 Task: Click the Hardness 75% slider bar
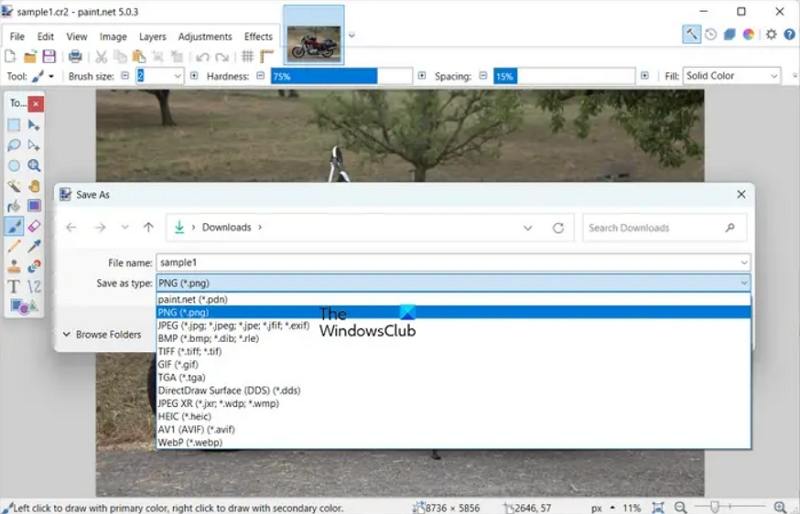click(341, 76)
